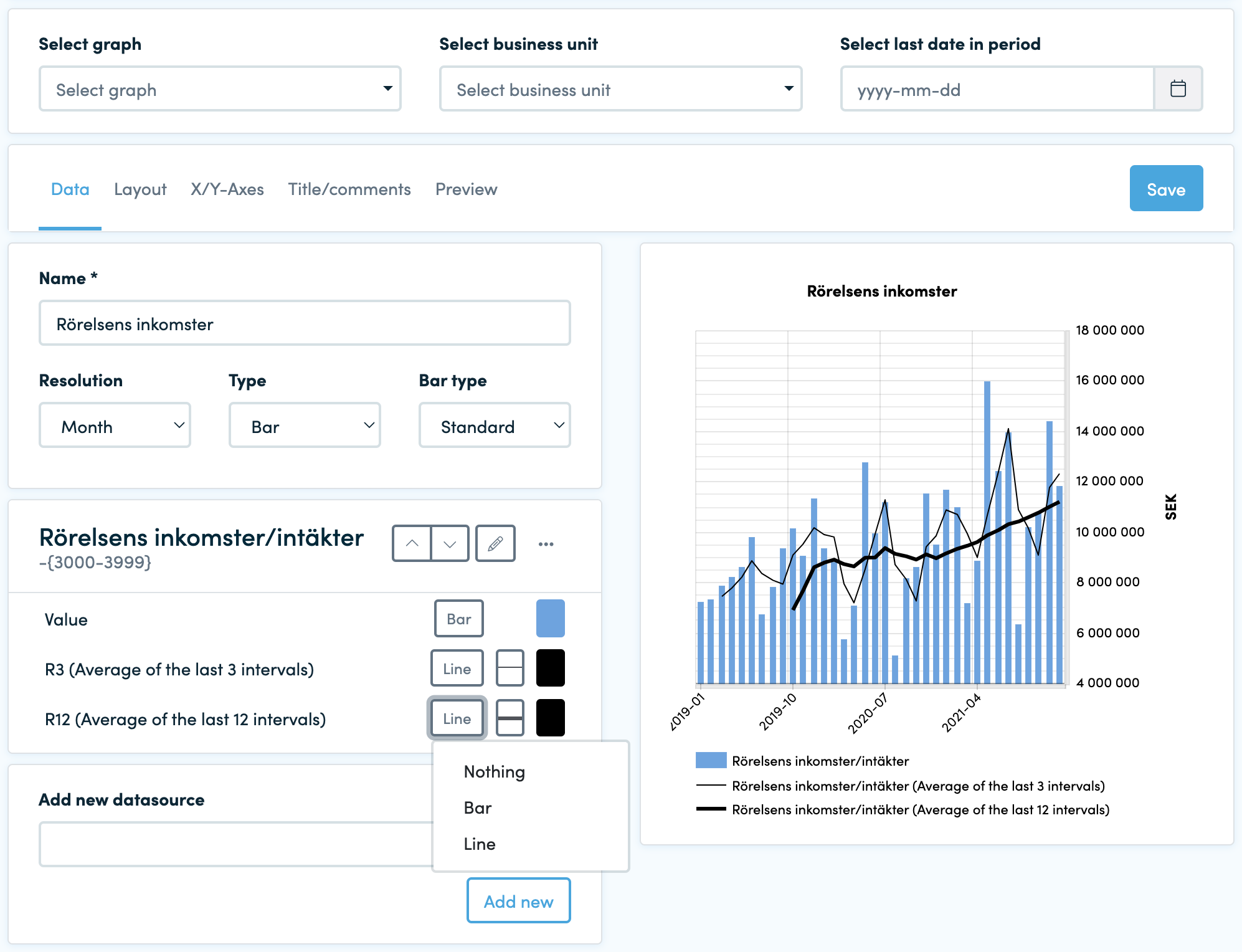Image resolution: width=1242 pixels, height=952 pixels.
Task: Focus the Name field Rörelsens inkomster
Action: coord(305,323)
